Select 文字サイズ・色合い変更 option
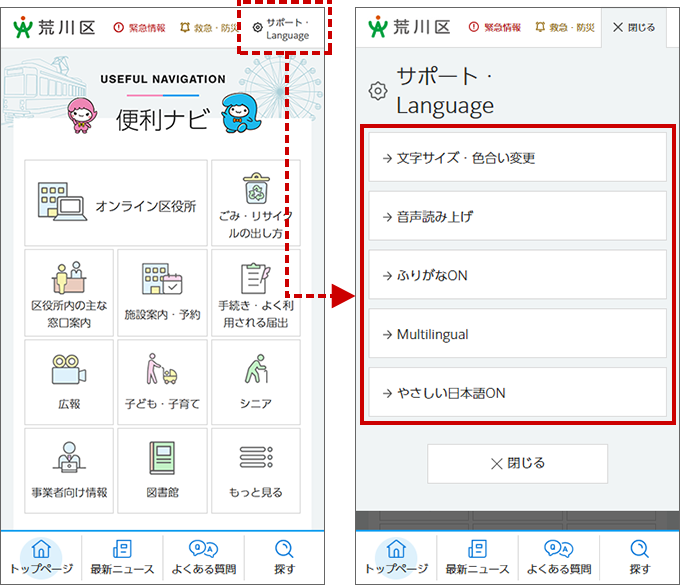Viewport: 680px width, 585px height. tap(517, 157)
